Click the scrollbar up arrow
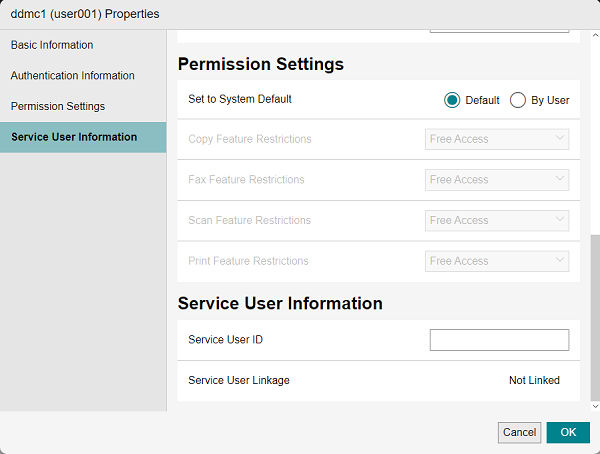Viewport: 600px width, 454px height. point(595,35)
